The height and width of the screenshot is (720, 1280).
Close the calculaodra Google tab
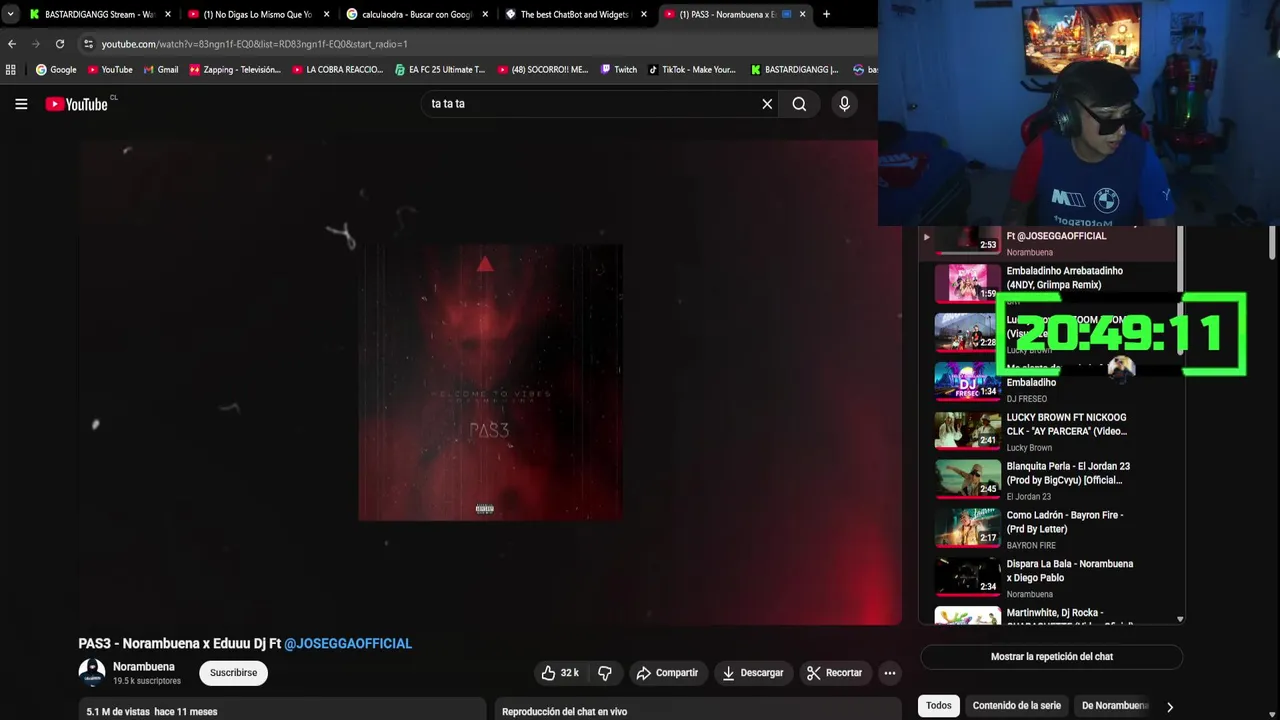point(484,14)
